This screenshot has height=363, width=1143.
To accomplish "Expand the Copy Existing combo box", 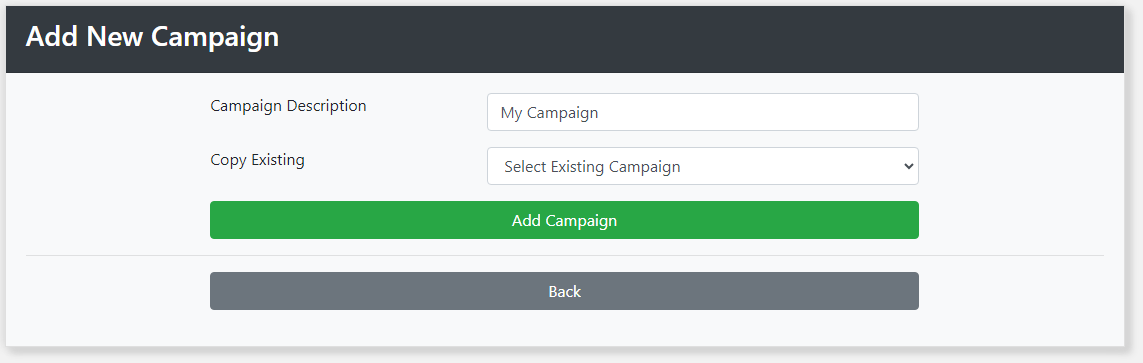I will coord(703,166).
